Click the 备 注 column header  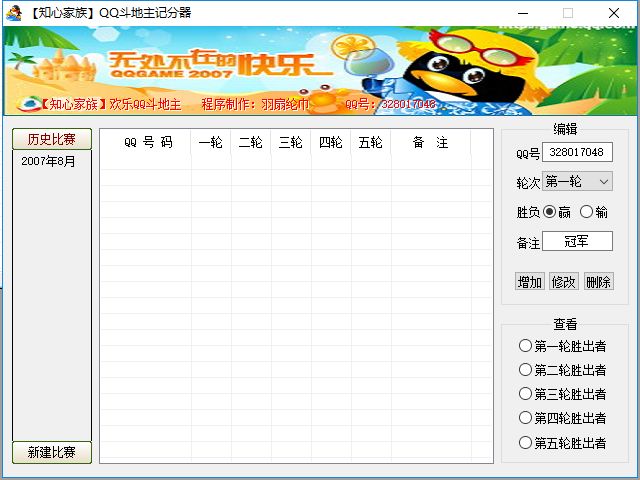431,142
